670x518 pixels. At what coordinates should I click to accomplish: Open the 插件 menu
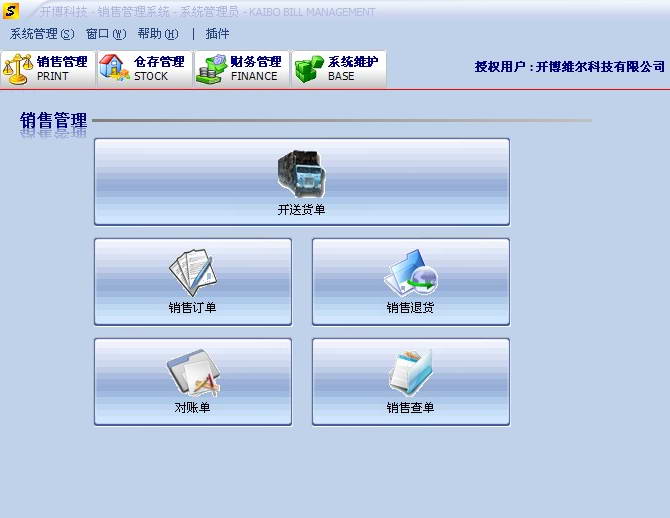pyautogui.click(x=217, y=34)
